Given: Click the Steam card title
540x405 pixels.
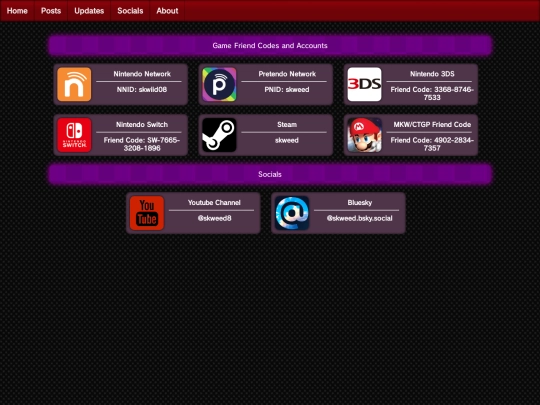Looking at the screenshot, I should pos(287,125).
